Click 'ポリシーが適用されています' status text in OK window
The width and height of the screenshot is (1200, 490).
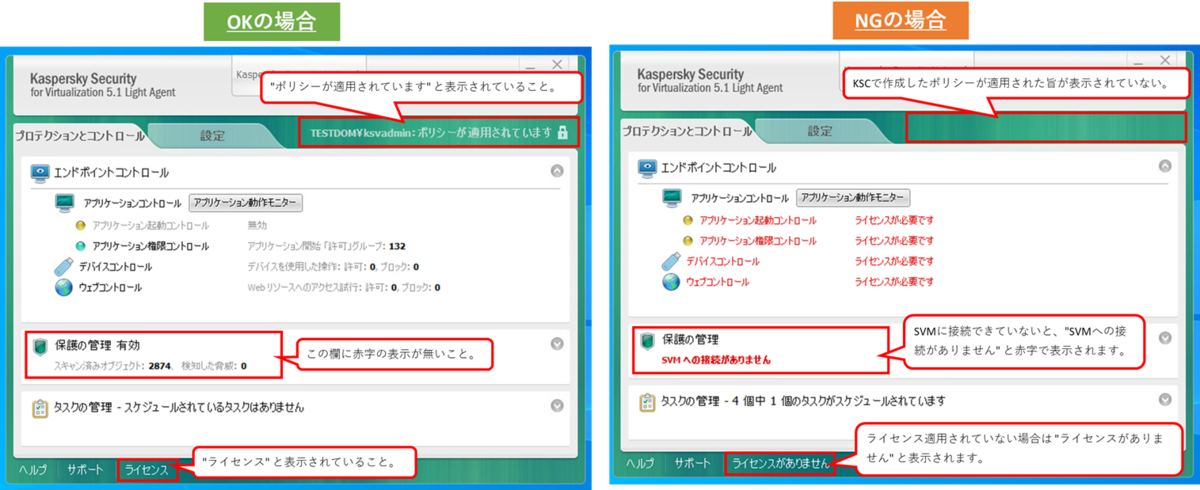coord(485,133)
